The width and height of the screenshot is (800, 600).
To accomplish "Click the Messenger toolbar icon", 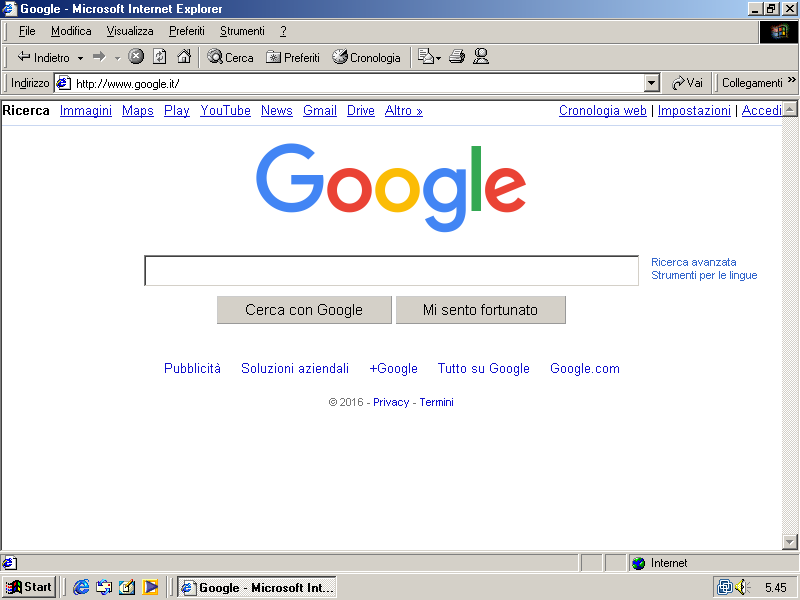I will [x=481, y=57].
